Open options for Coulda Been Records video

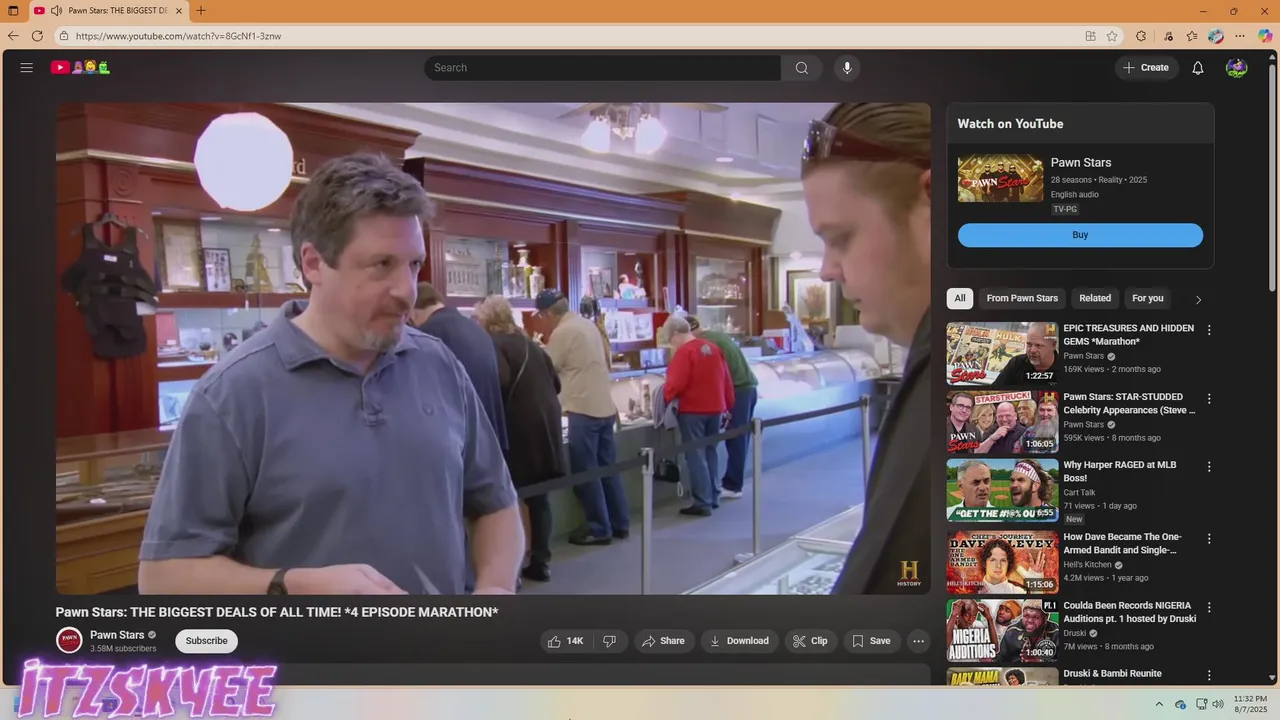[1209, 607]
